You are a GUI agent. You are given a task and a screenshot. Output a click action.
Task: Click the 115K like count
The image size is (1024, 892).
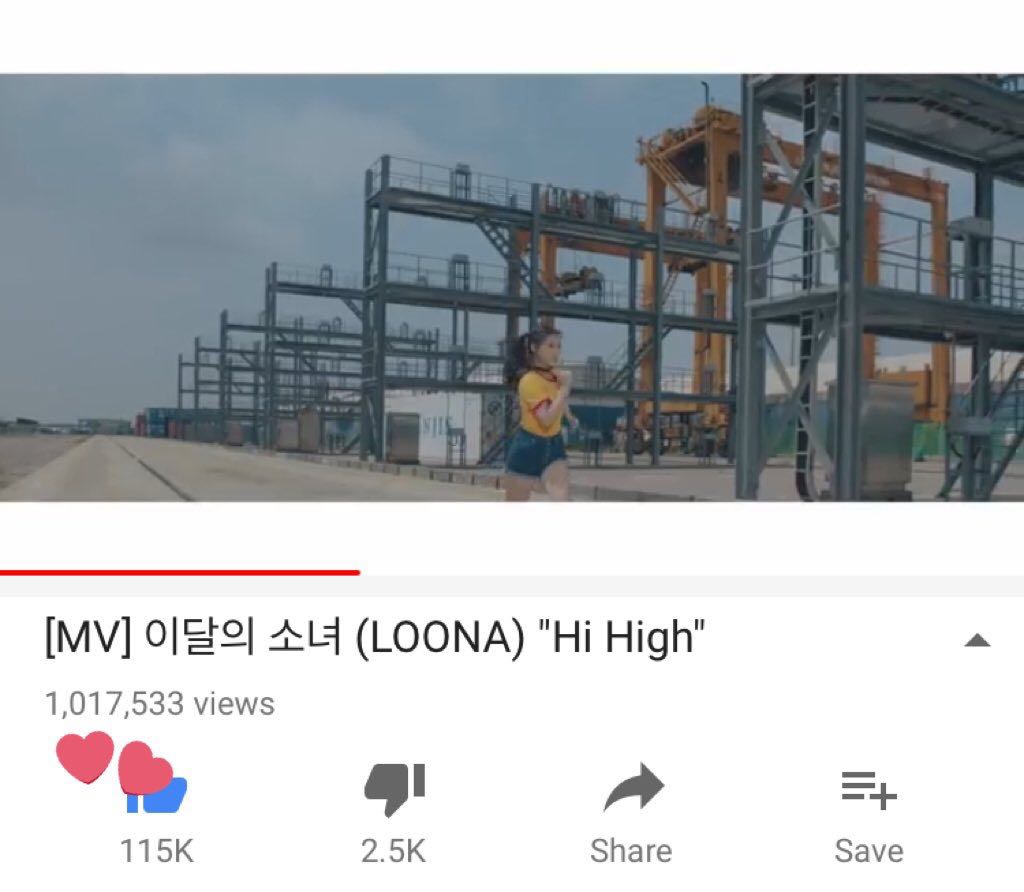click(157, 851)
